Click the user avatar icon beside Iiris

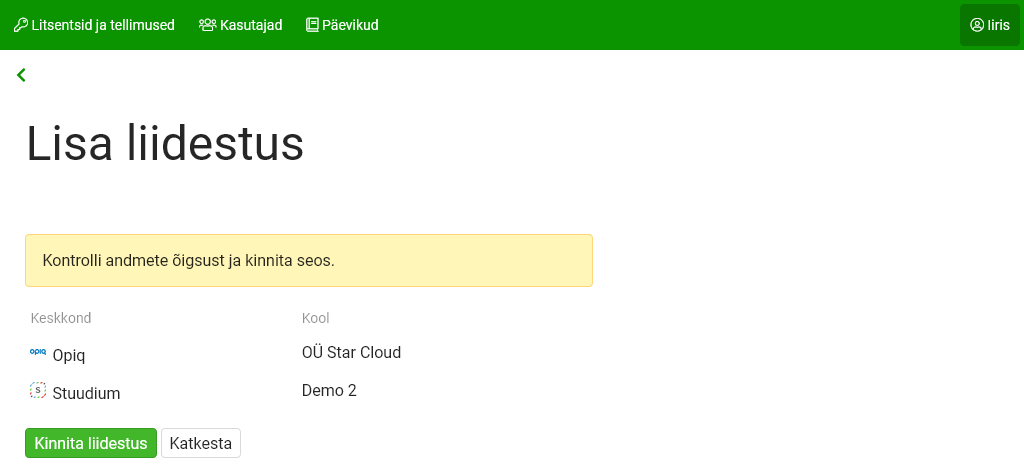coord(977,25)
